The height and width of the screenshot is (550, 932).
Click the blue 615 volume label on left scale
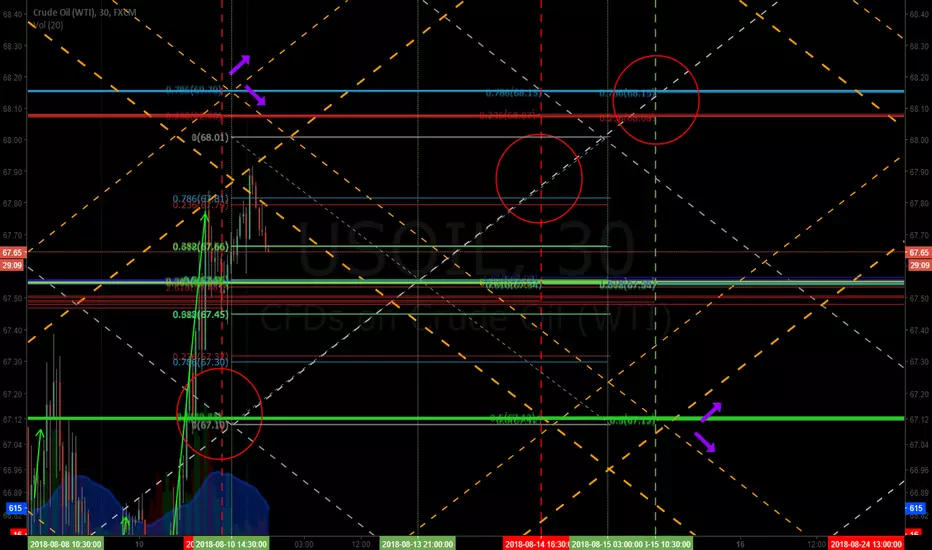tap(15, 508)
